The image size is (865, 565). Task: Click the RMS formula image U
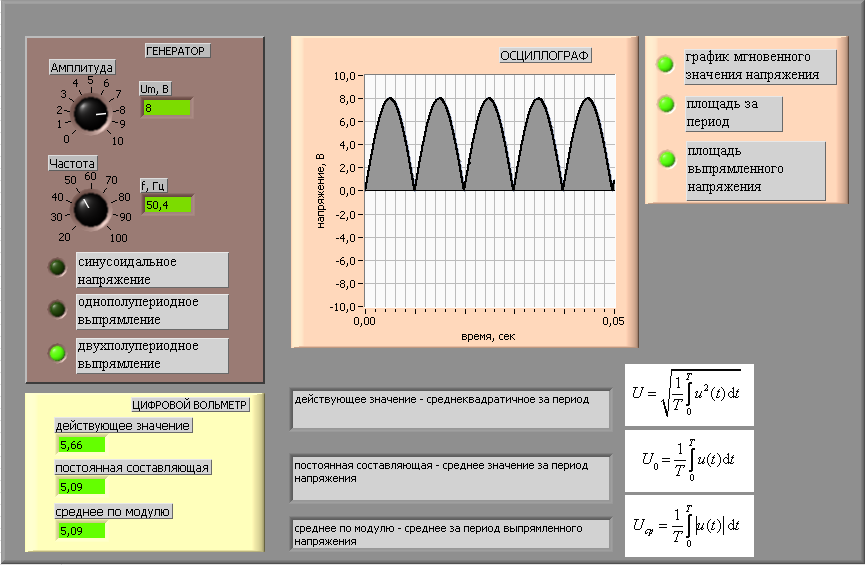coord(689,395)
